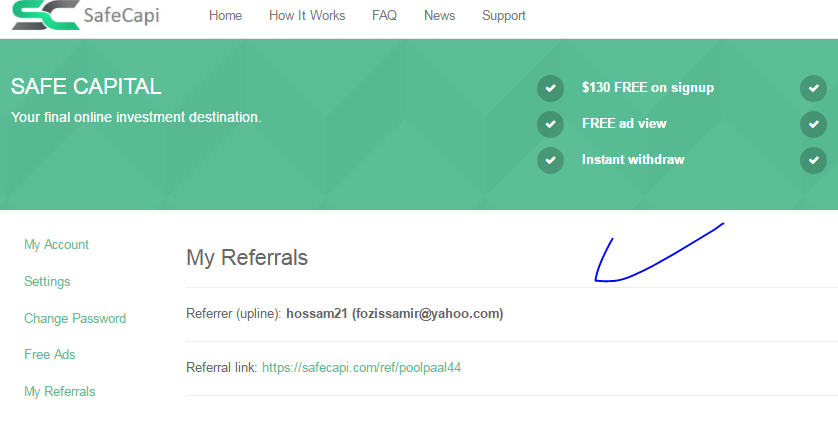Open the FAQ nav item
Viewport: 838px width, 436px height.
pos(384,15)
